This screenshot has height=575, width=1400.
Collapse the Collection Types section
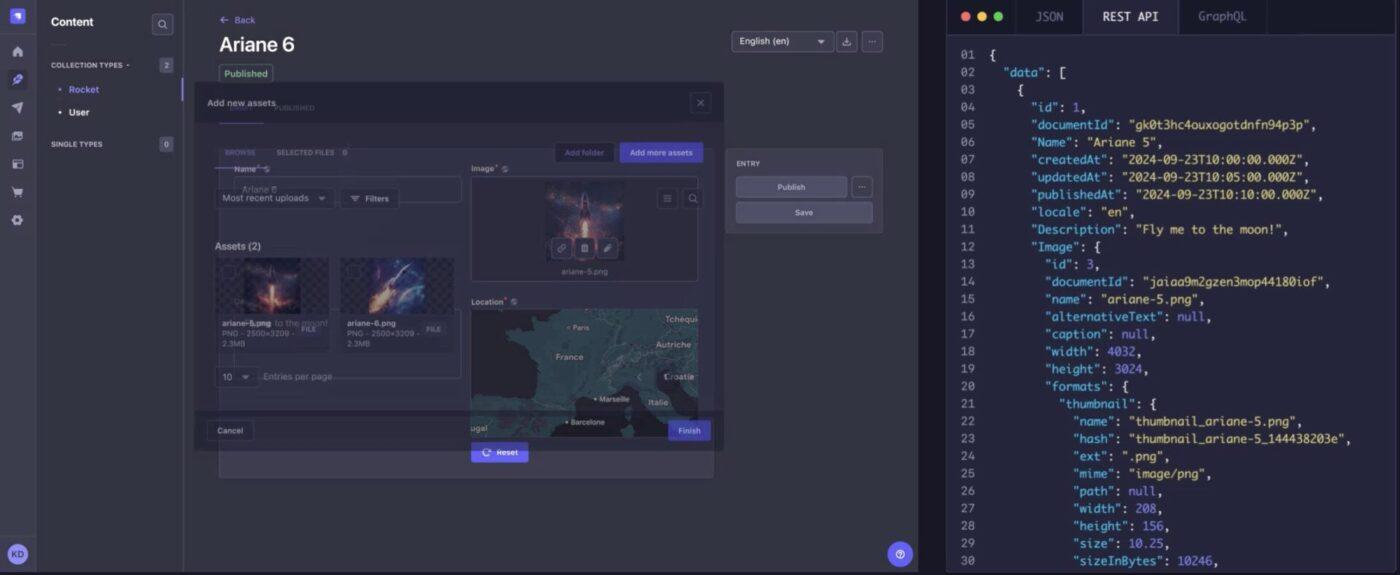point(90,65)
